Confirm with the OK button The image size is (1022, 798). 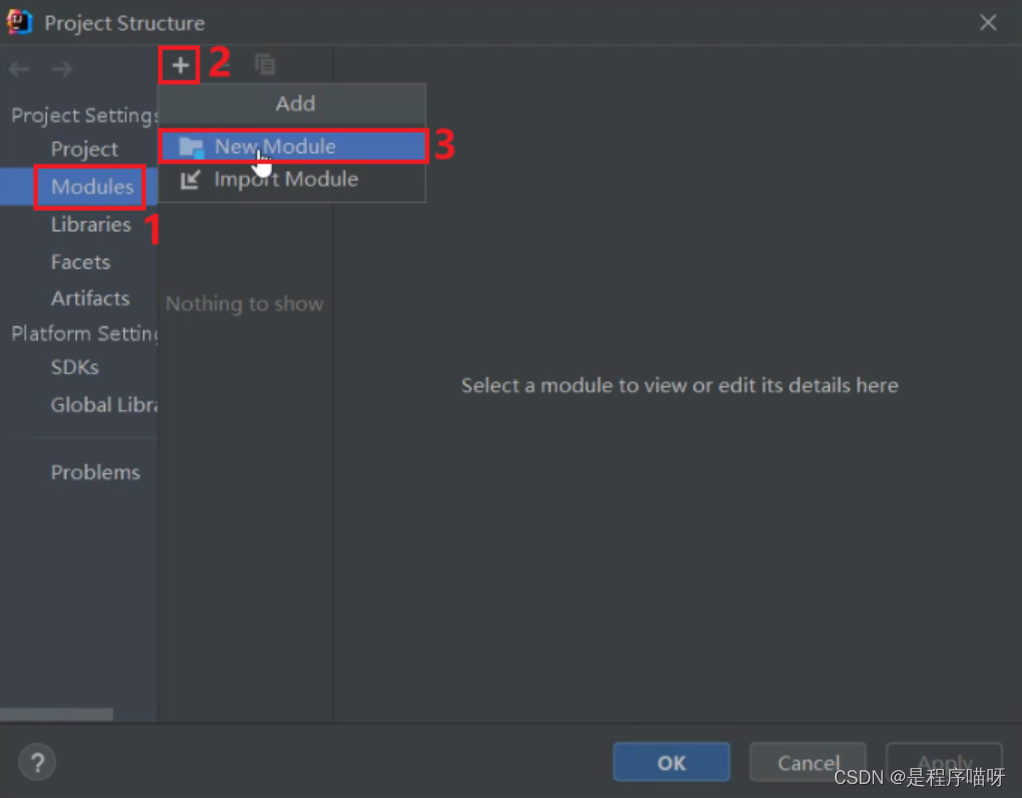[x=671, y=761]
